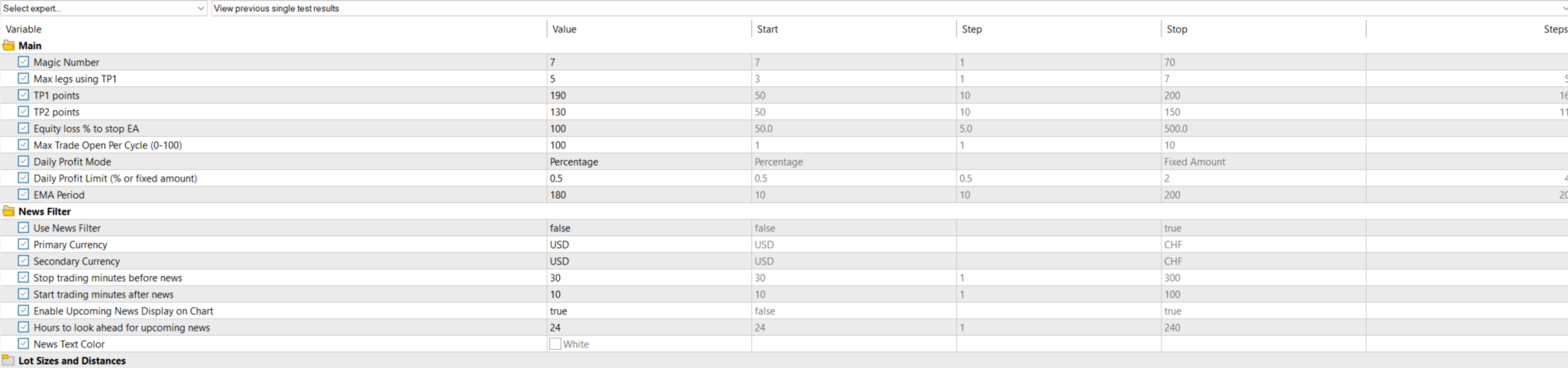The image size is (1568, 368).
Task: Toggle the EMA Period checkbox
Action: click(23, 195)
